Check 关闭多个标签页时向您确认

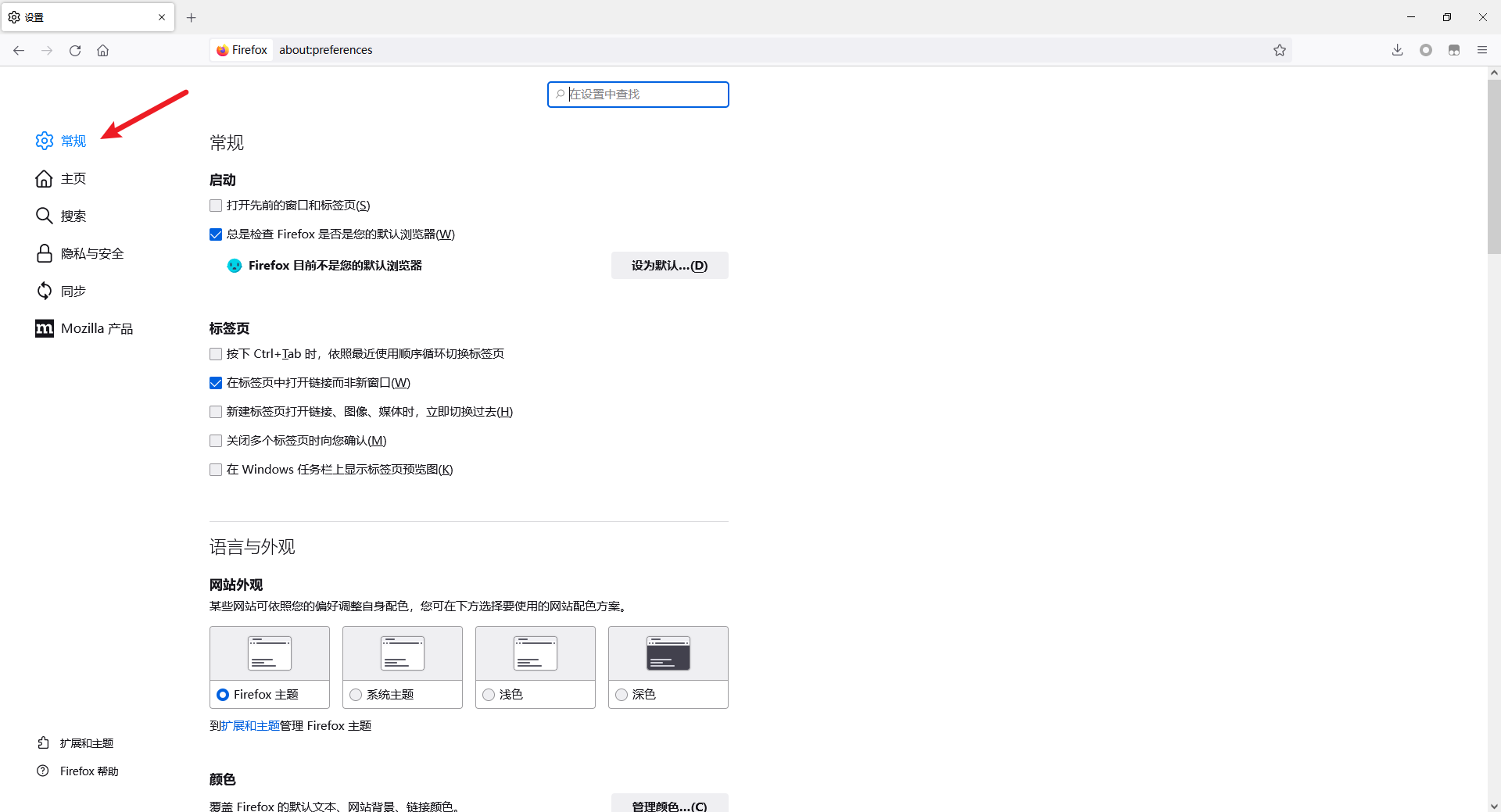coord(216,441)
